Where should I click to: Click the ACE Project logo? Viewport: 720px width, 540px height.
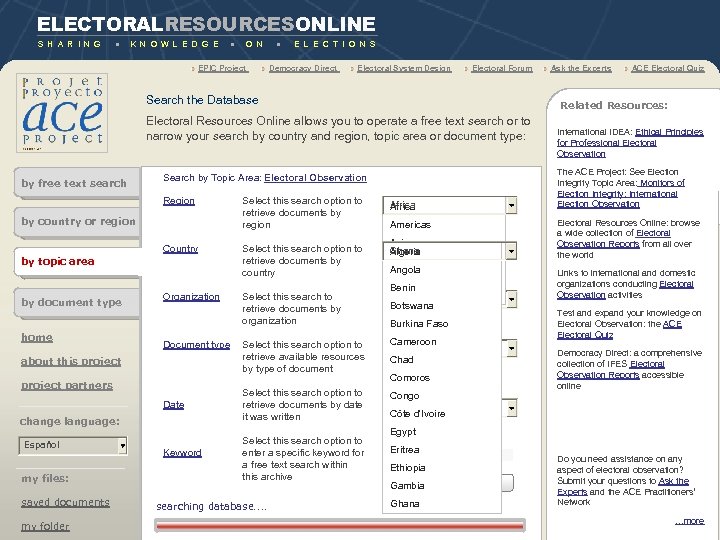[x=62, y=112]
